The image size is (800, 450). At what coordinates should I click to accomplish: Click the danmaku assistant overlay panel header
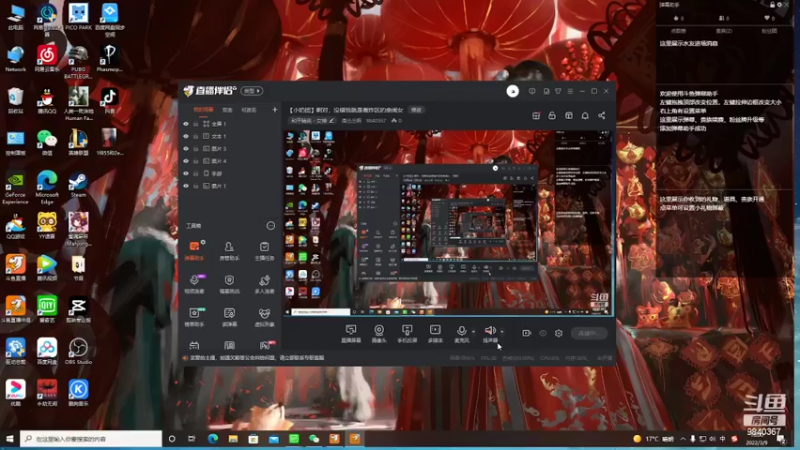725,5
